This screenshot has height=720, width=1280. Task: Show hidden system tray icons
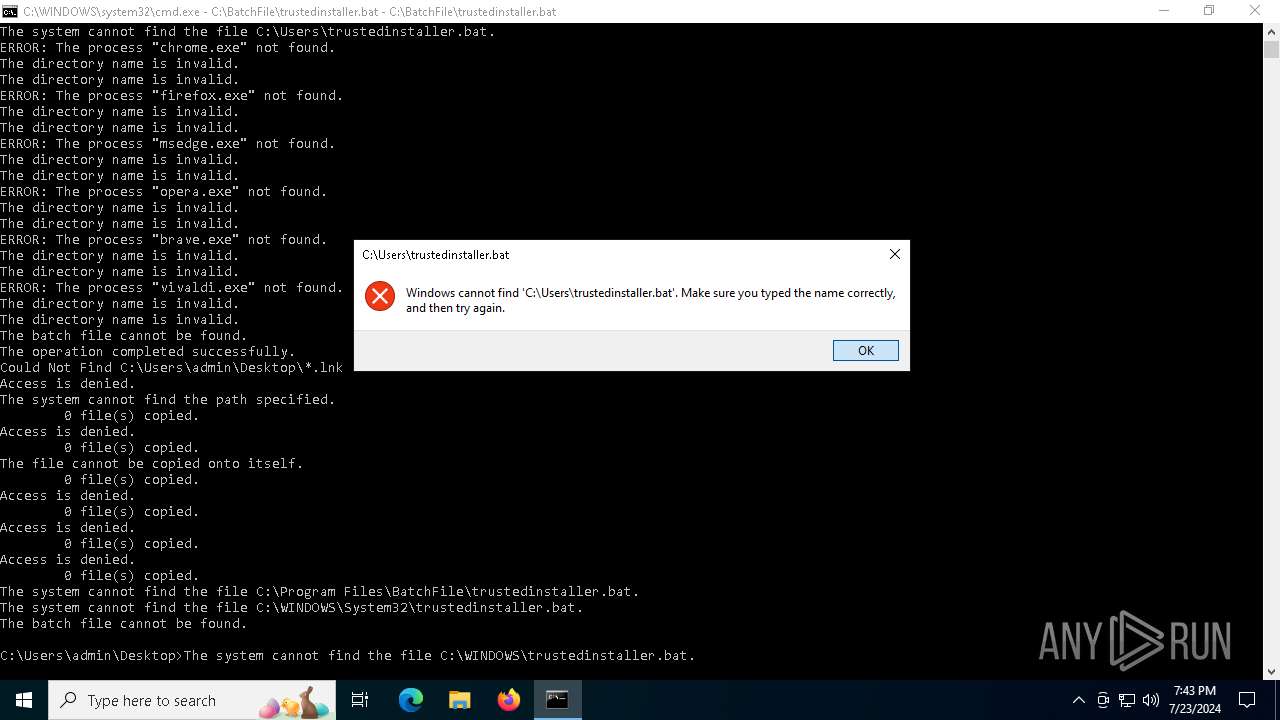point(1078,700)
